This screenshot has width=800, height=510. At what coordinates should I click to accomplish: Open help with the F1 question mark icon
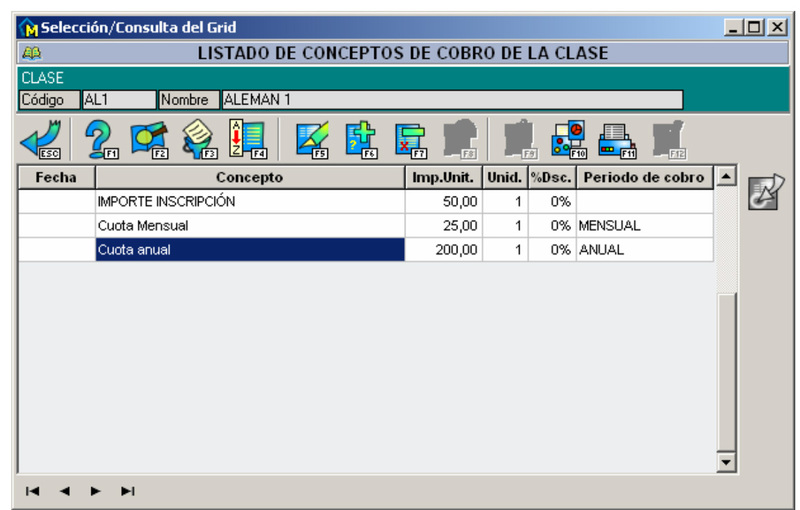click(101, 139)
